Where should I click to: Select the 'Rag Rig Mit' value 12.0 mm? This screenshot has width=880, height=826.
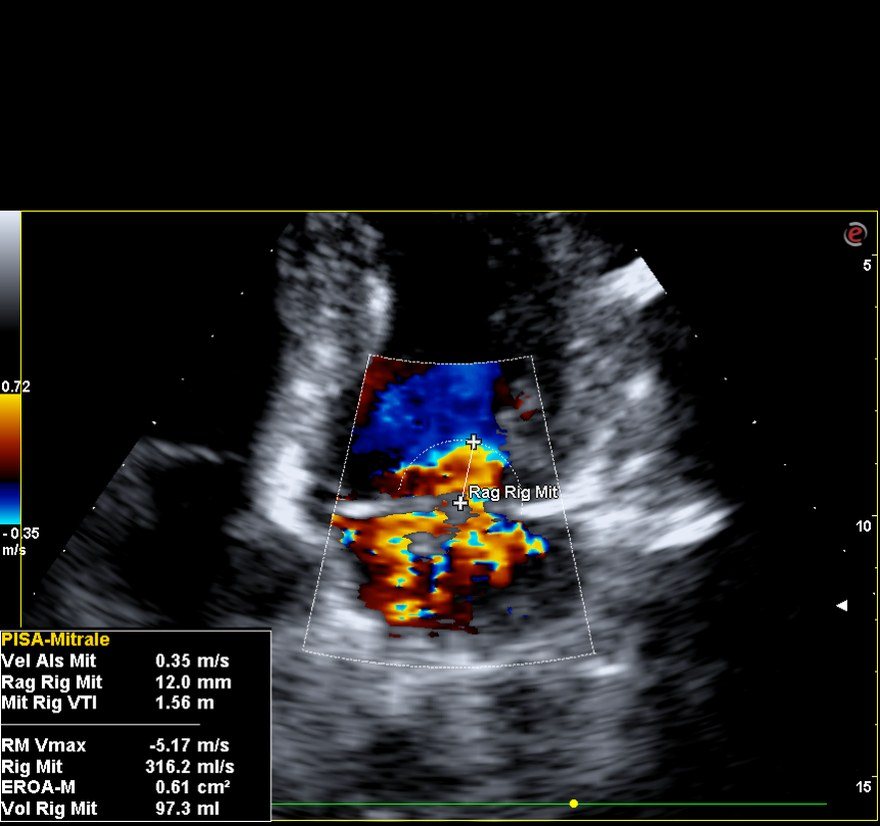(x=193, y=682)
